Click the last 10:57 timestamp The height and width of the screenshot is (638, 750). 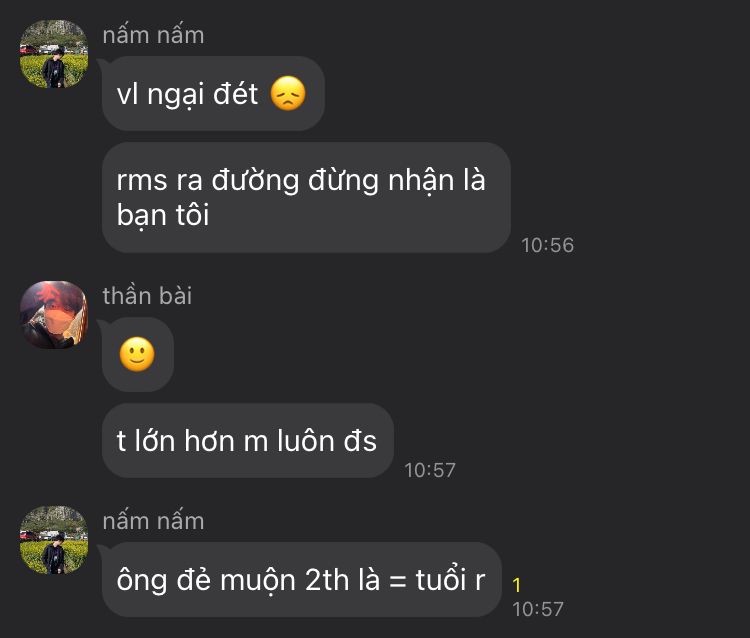pos(538,609)
